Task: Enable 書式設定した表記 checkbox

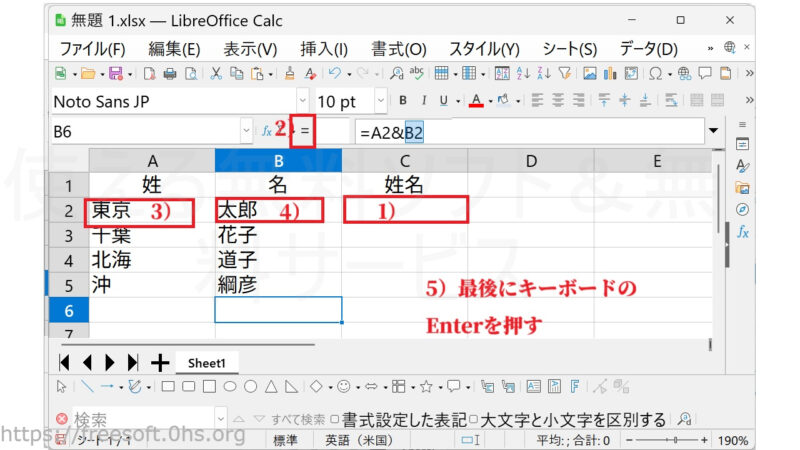Action: coord(335,419)
